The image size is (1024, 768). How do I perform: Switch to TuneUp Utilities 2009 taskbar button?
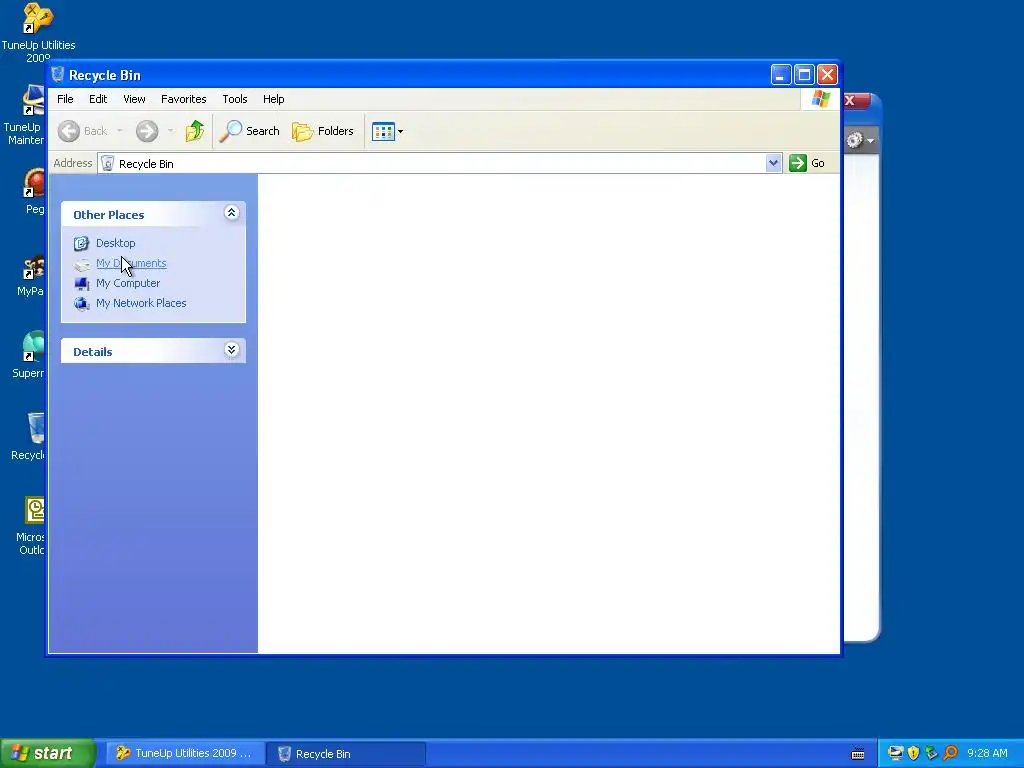pyautogui.click(x=185, y=754)
